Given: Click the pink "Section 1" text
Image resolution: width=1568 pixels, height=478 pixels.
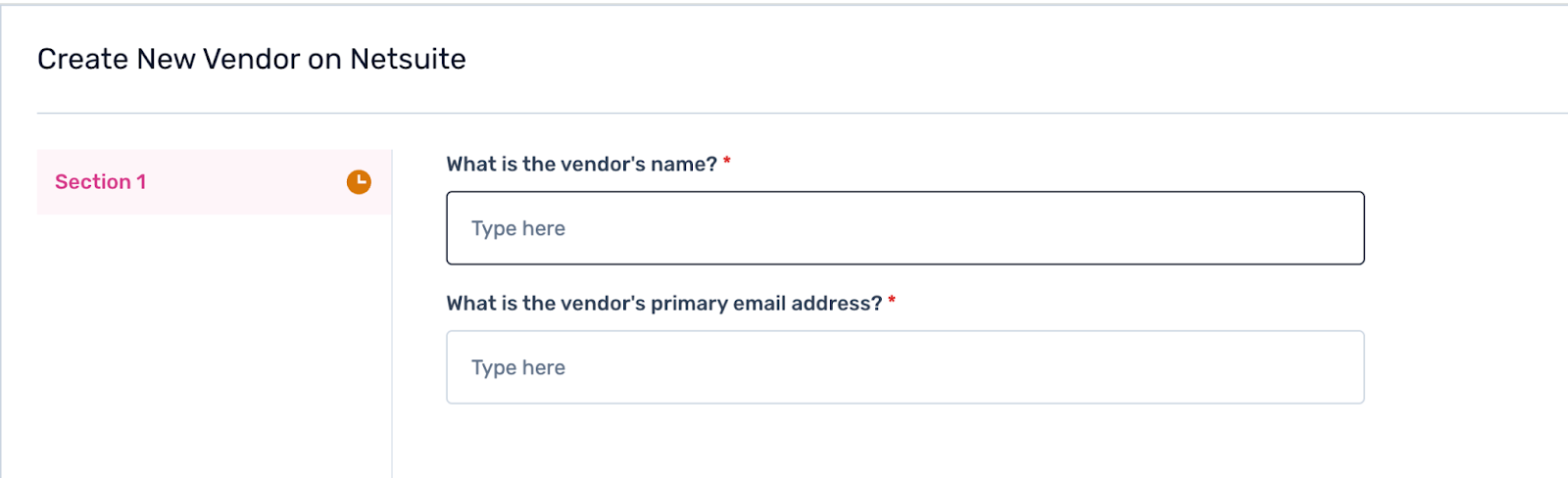Looking at the screenshot, I should (x=100, y=182).
